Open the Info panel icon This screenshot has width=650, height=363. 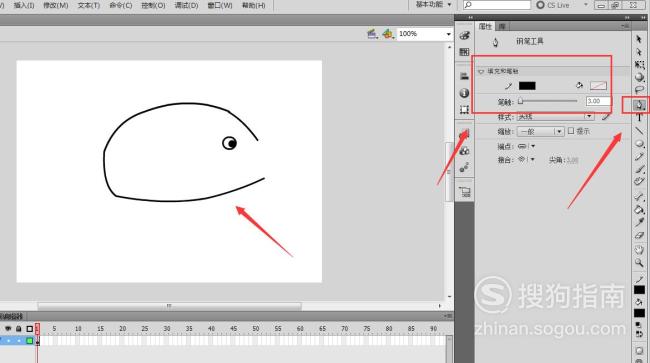464,93
